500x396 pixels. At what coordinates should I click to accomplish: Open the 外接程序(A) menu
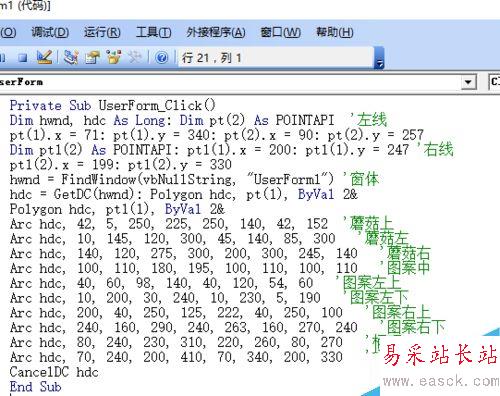tap(216, 32)
